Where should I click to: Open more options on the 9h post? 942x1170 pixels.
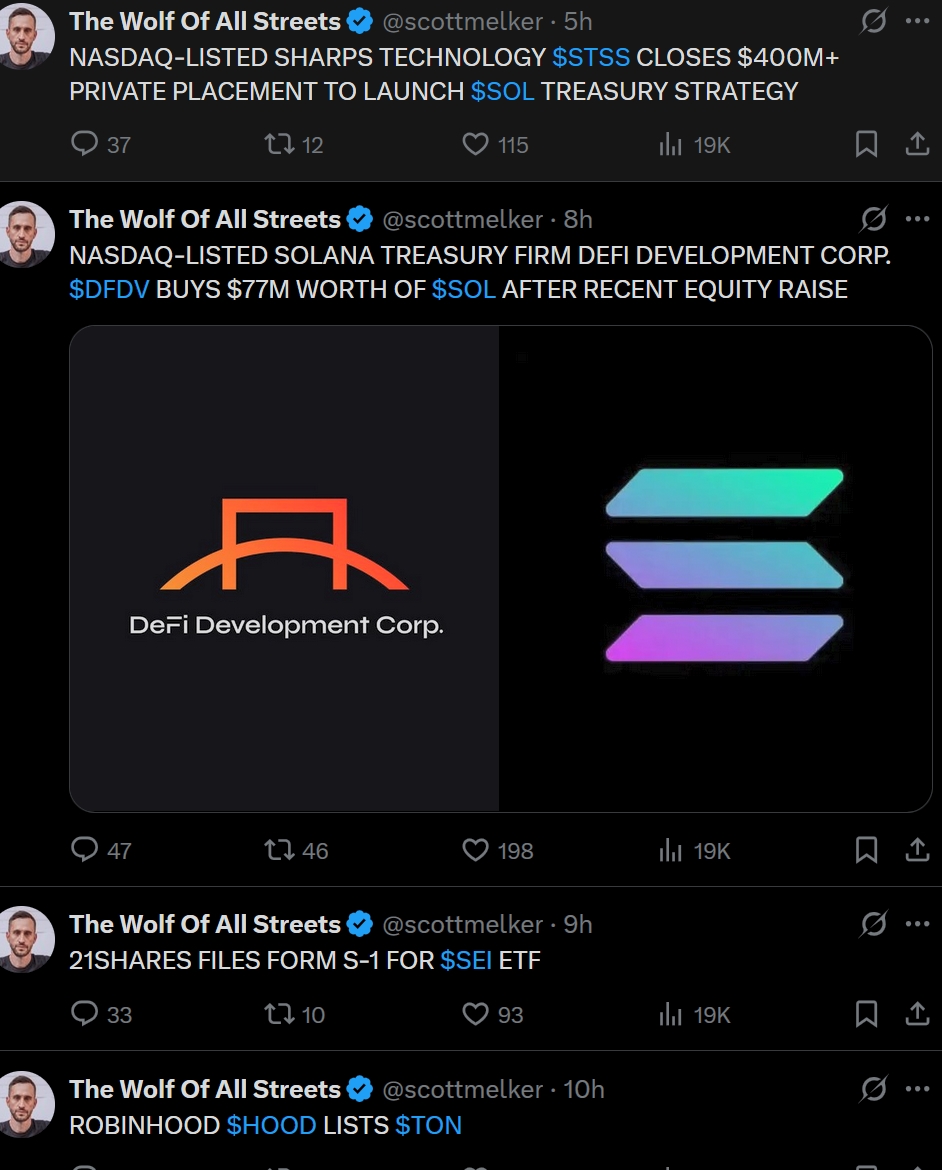point(917,924)
